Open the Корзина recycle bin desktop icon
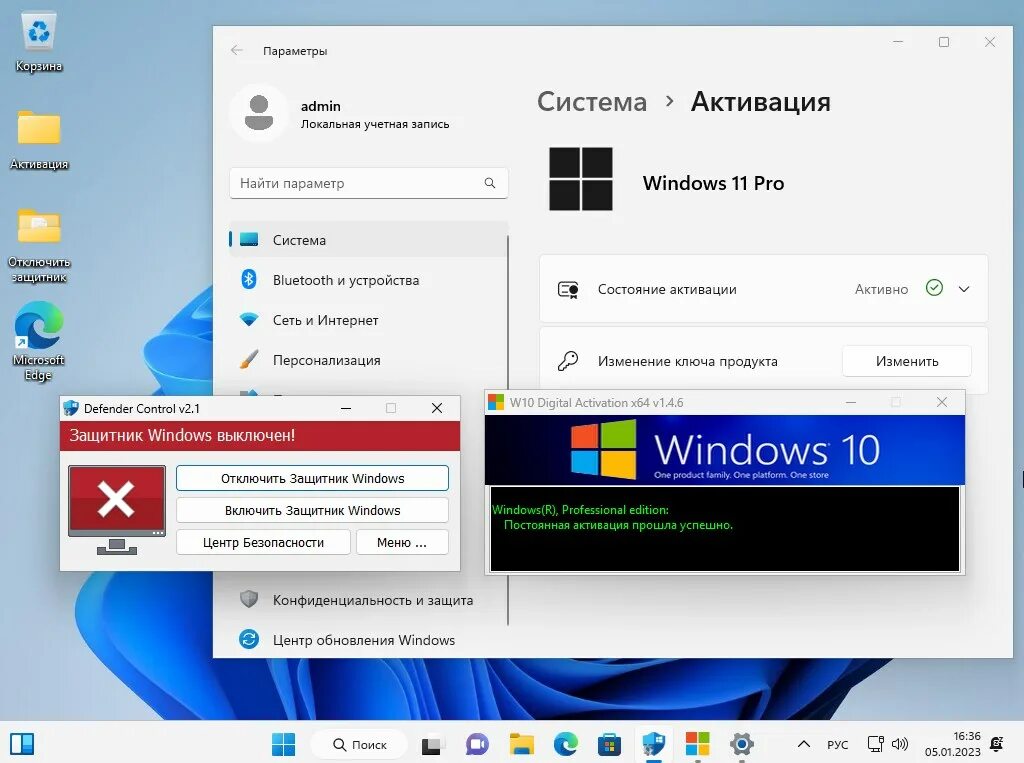This screenshot has height=763, width=1024. click(x=39, y=42)
